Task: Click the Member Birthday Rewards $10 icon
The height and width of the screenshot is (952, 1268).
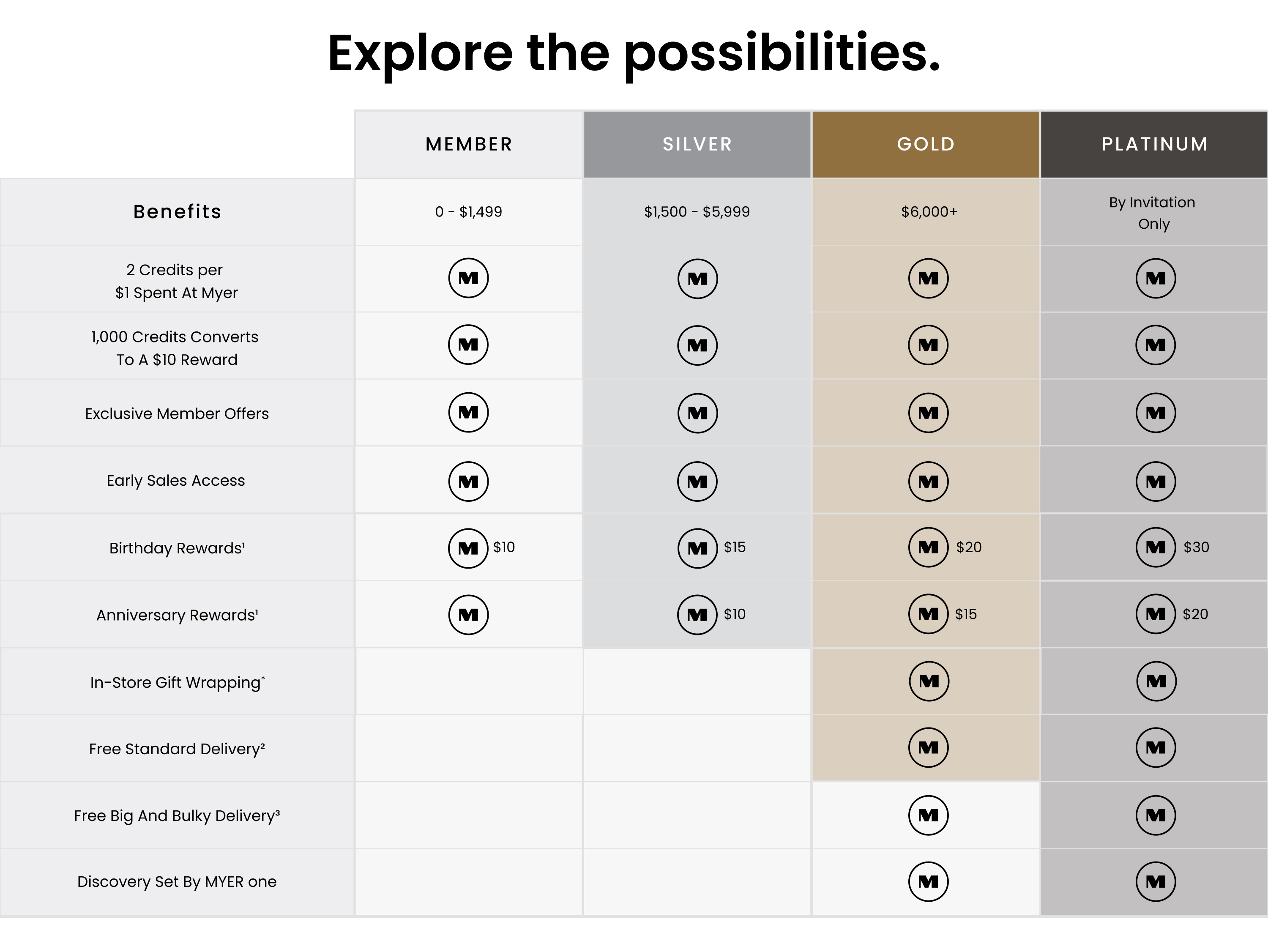Action: [468, 548]
